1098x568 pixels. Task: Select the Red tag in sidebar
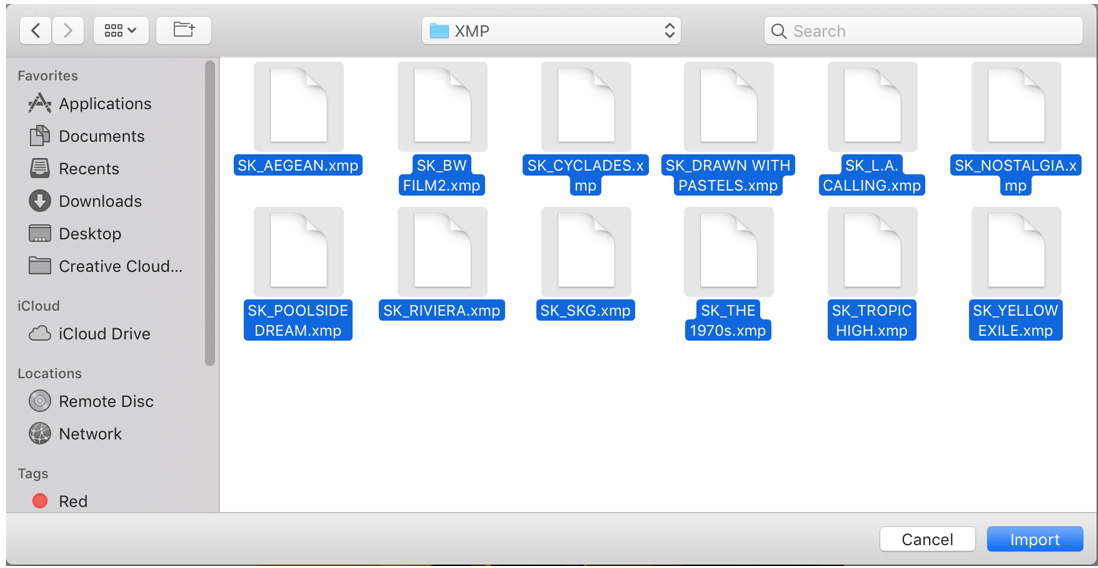click(x=72, y=501)
